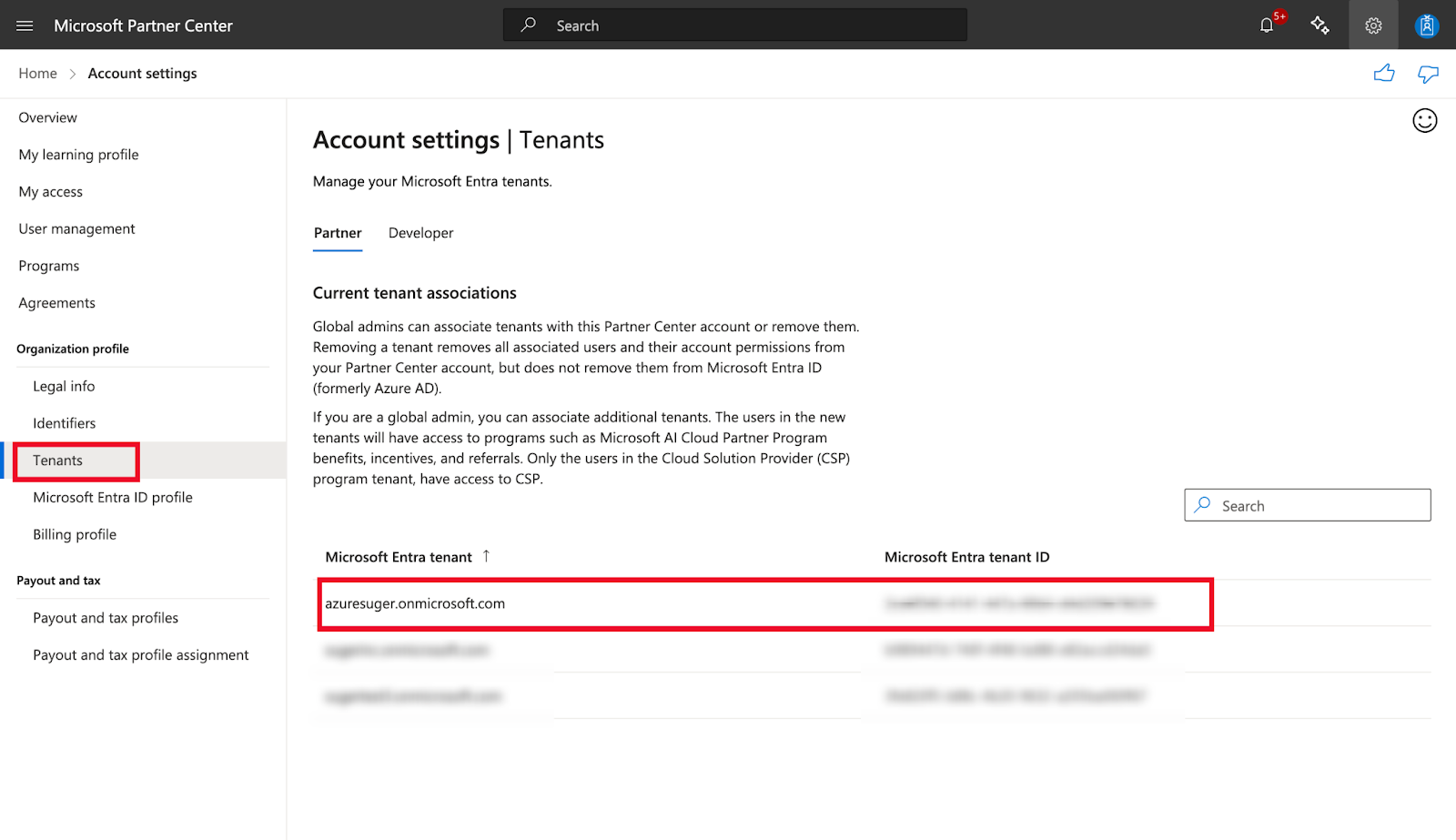
Task: Go to User management
Action: click(x=76, y=229)
